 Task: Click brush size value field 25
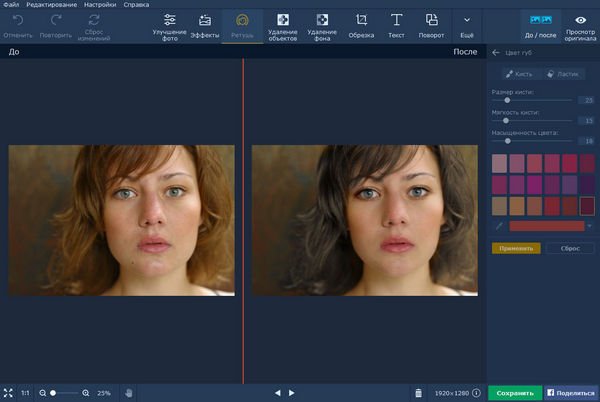pos(586,100)
